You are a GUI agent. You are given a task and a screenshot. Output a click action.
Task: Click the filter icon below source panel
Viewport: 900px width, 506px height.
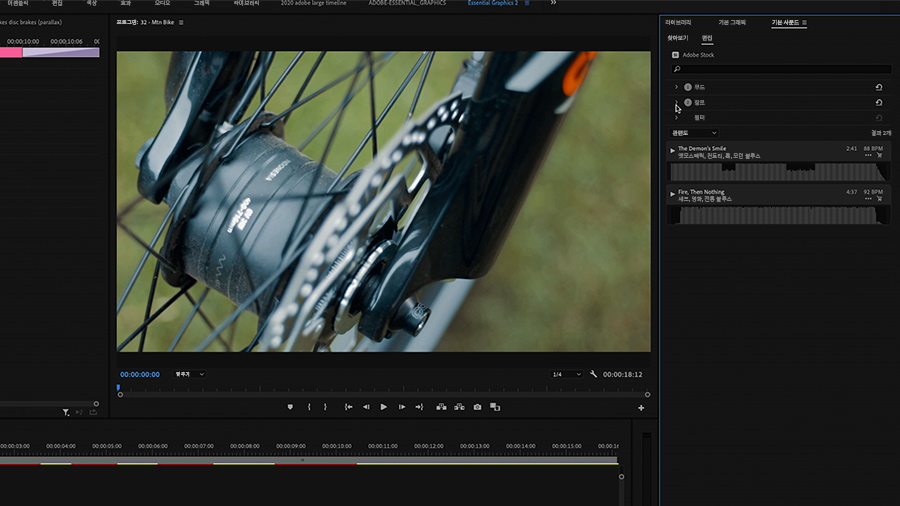(x=65, y=412)
